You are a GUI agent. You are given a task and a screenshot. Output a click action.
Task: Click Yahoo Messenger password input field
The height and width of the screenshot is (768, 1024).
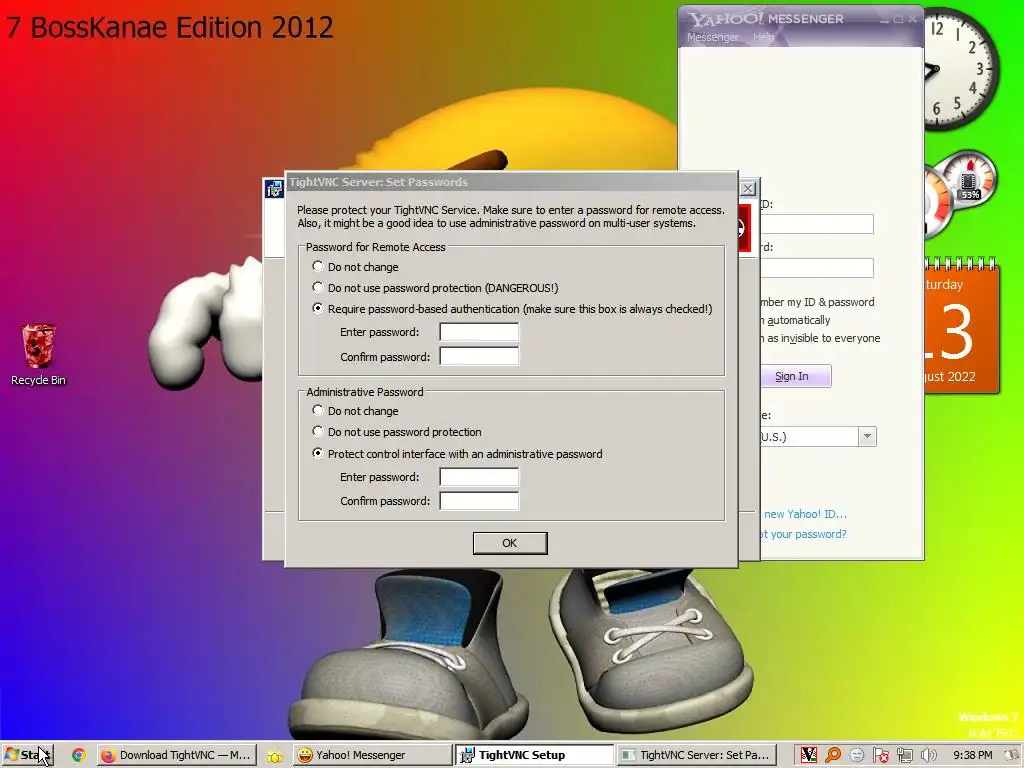pyautogui.click(x=817, y=268)
